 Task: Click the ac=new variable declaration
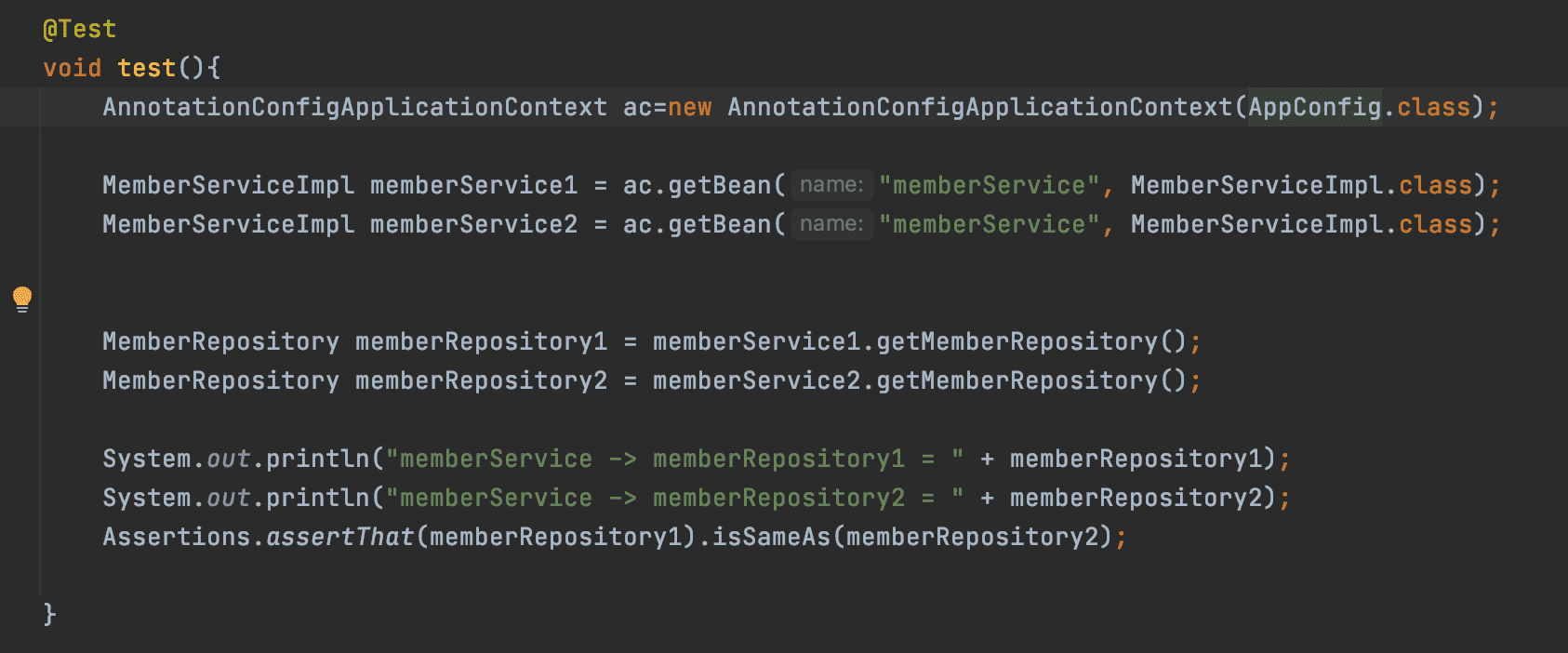(x=637, y=107)
